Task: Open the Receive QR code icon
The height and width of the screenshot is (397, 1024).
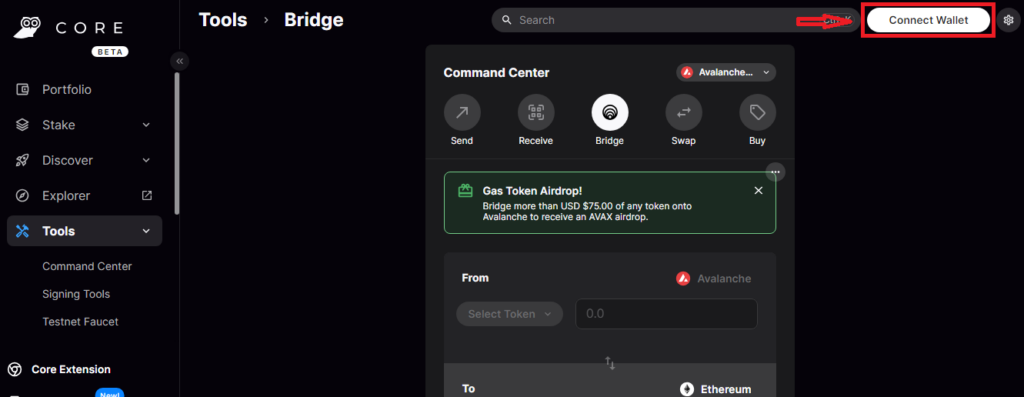Action: 536,112
